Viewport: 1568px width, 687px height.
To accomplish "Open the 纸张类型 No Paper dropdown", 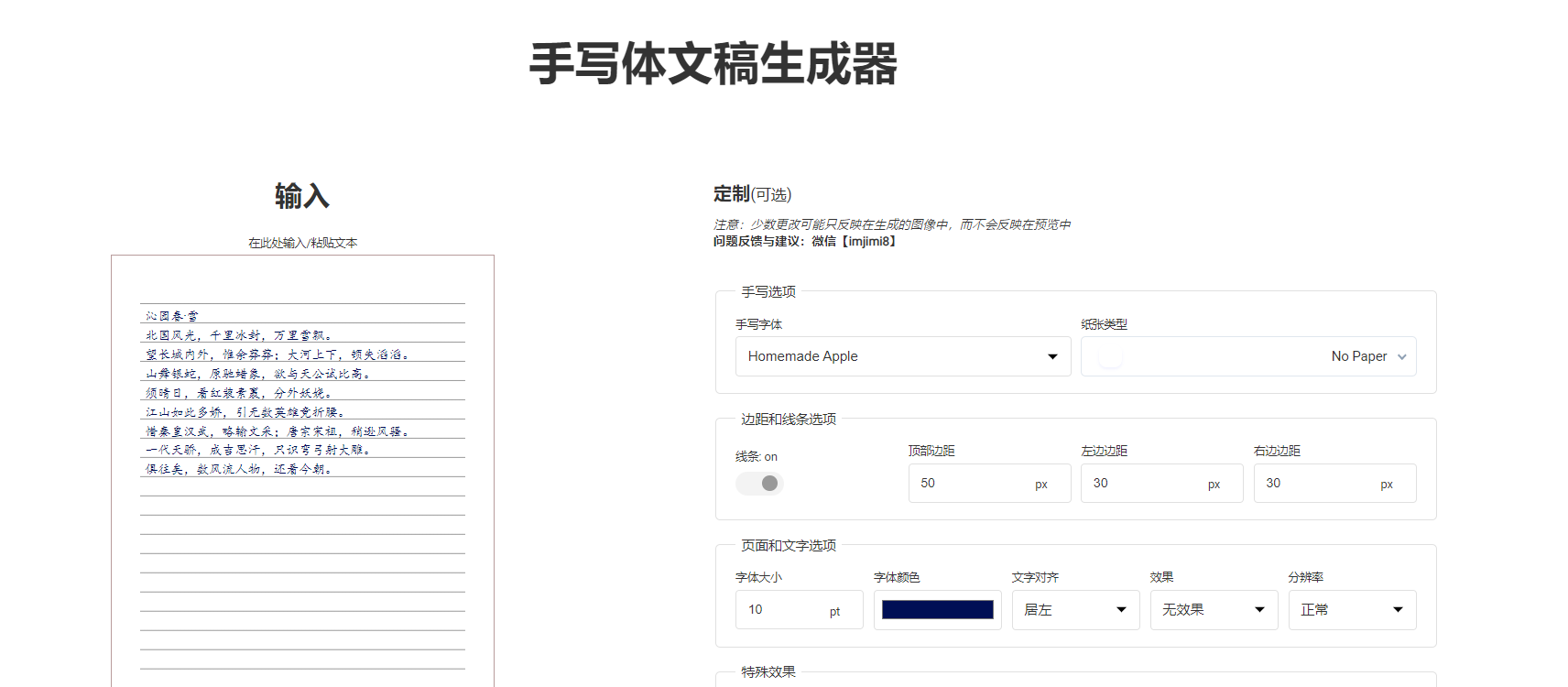I will pos(1248,356).
